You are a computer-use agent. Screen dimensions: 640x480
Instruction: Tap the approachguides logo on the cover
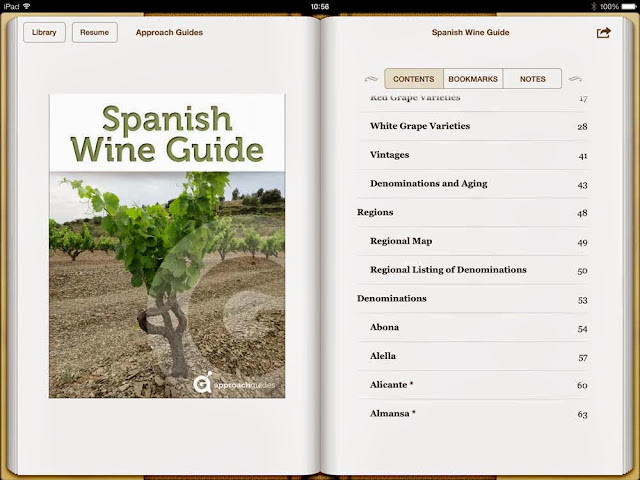click(234, 383)
